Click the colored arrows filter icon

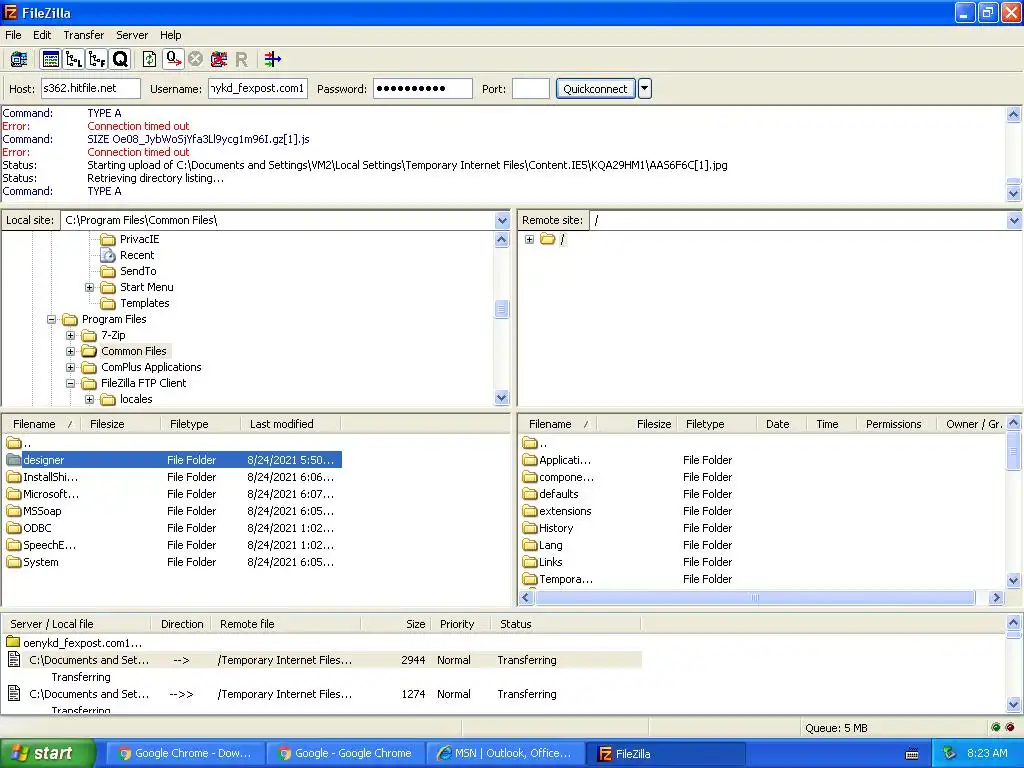[x=272, y=59]
